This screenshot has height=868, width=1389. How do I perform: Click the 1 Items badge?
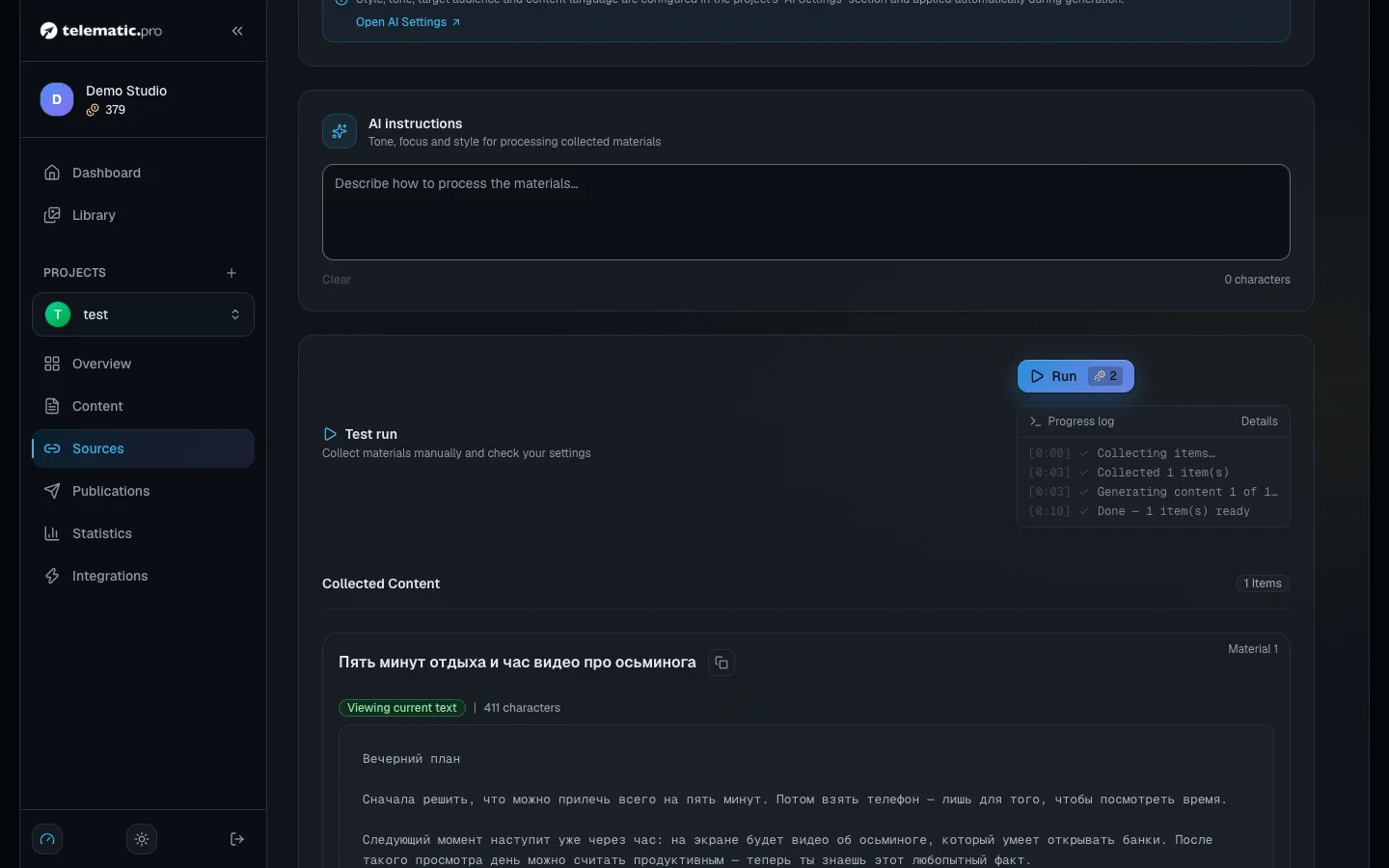click(1263, 583)
